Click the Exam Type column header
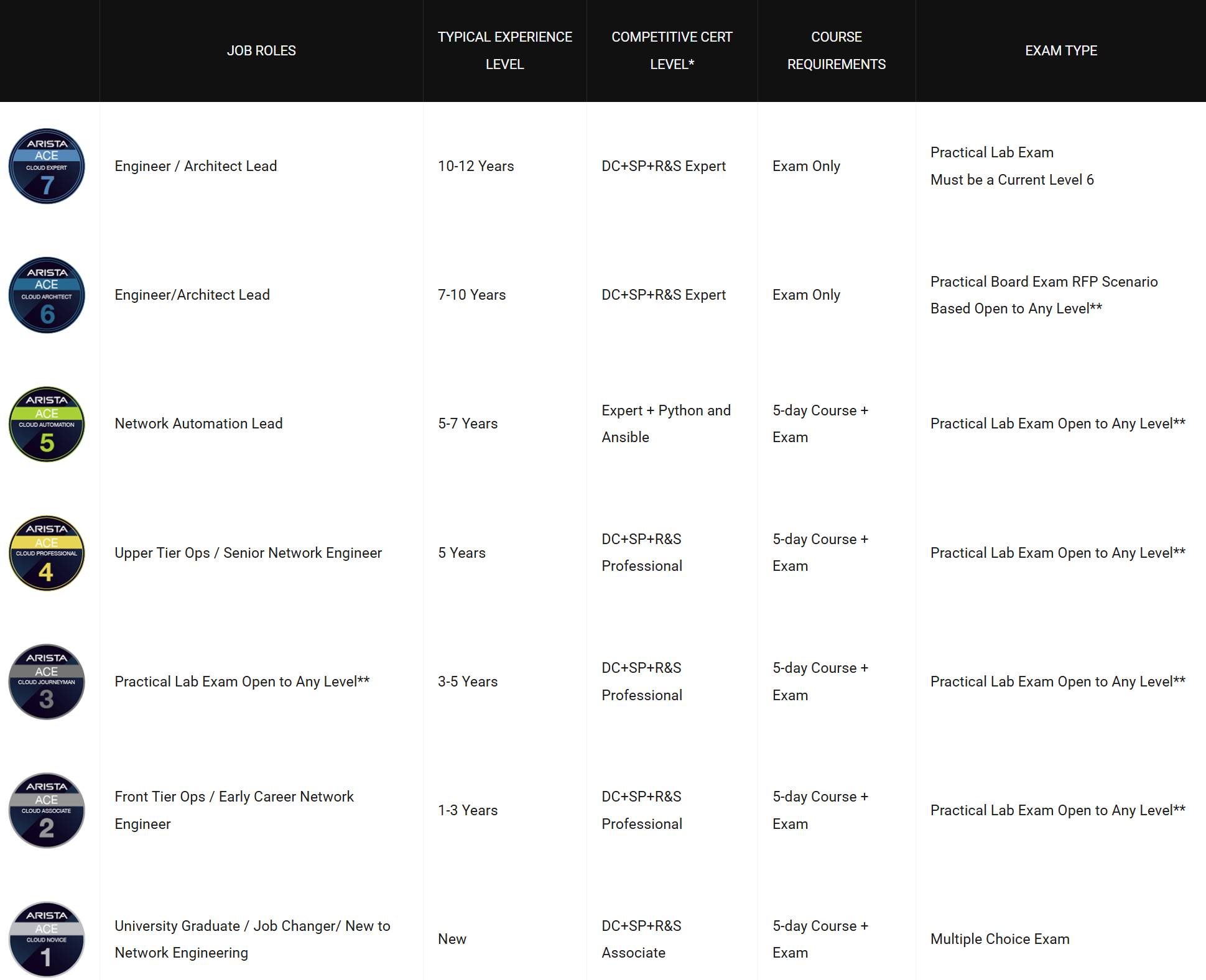The image size is (1206, 980). pyautogui.click(x=1060, y=50)
